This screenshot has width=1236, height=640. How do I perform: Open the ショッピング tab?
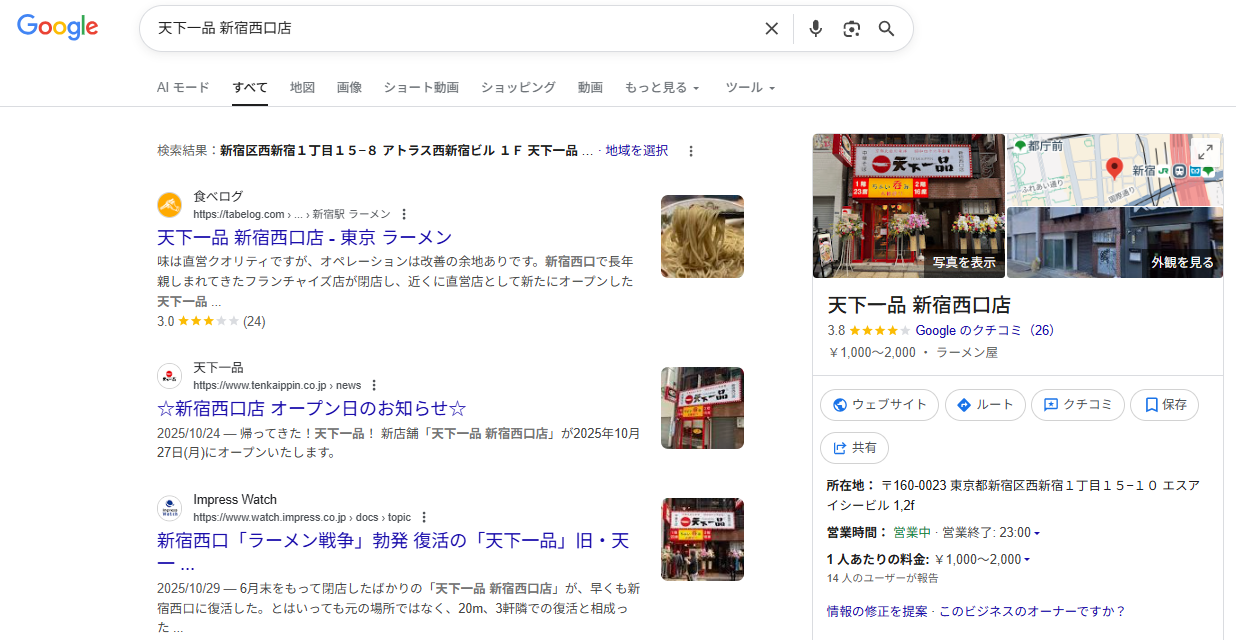pos(517,88)
